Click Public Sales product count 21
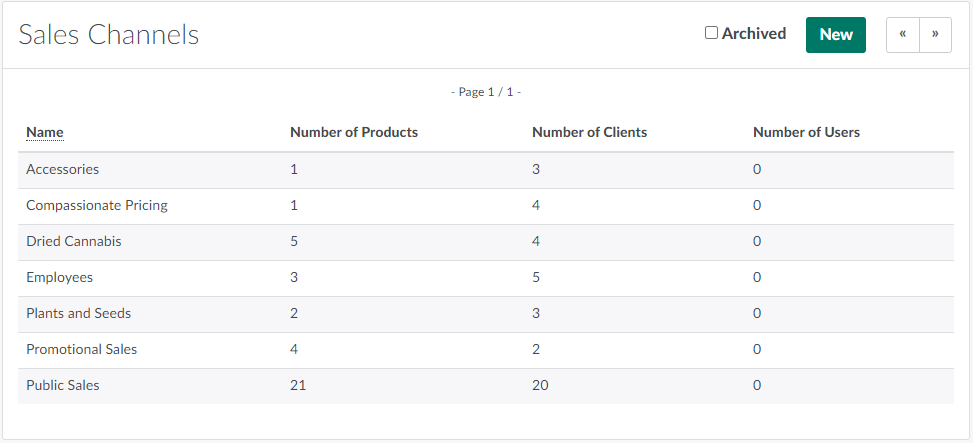This screenshot has height=443, width=973. [x=298, y=386]
